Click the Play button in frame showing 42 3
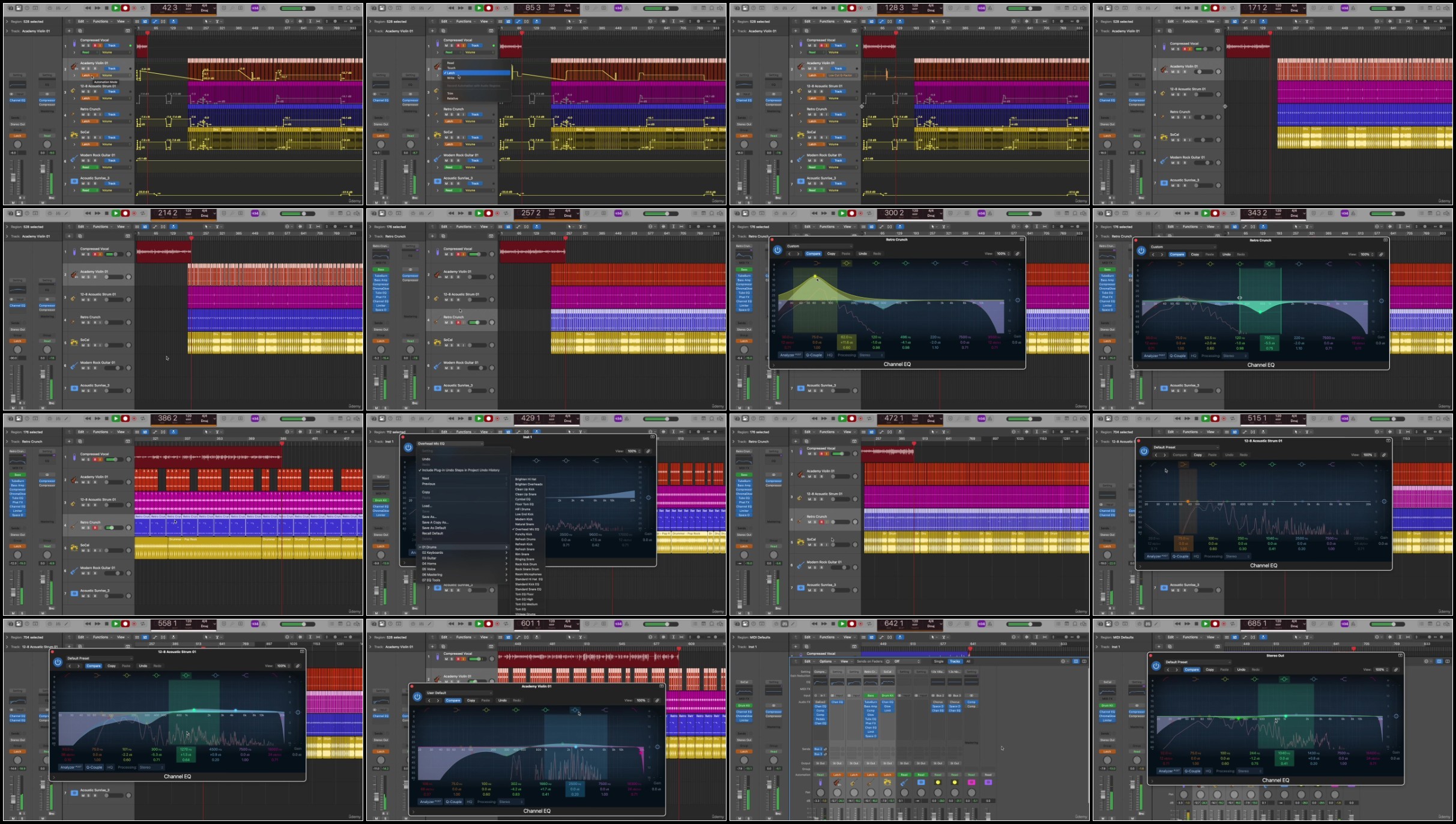 coord(116,8)
